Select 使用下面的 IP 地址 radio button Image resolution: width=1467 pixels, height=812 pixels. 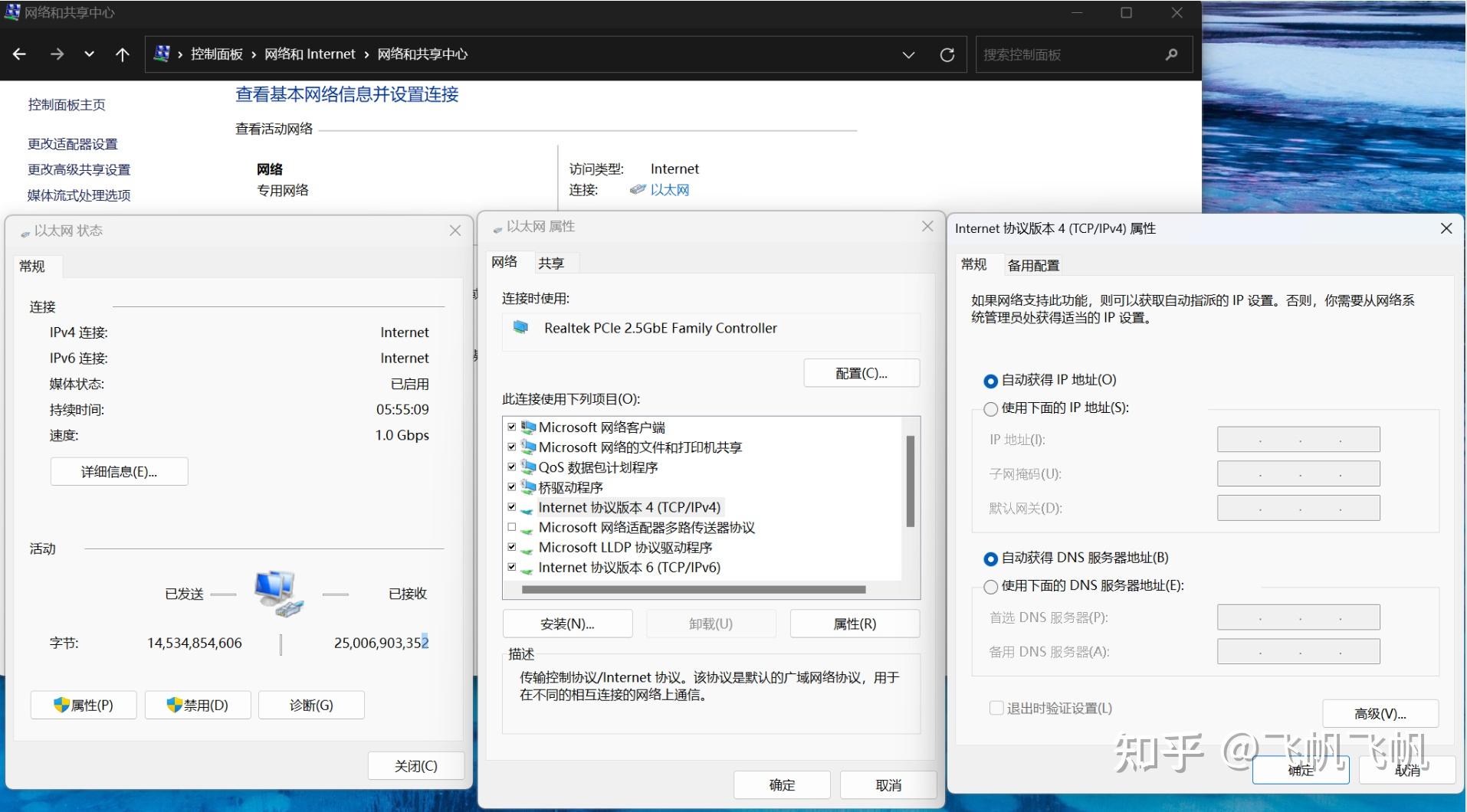tap(990, 409)
